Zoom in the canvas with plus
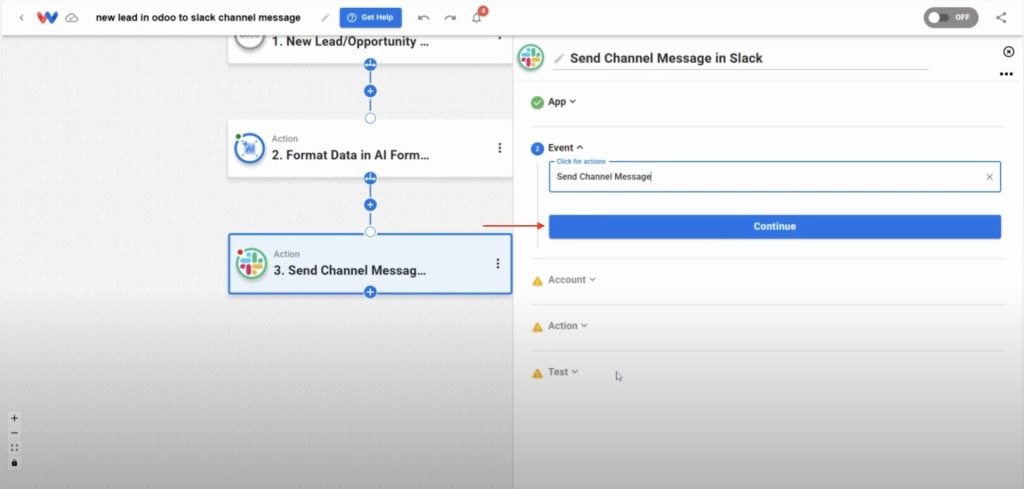The image size is (1024, 489). pyautogui.click(x=14, y=418)
